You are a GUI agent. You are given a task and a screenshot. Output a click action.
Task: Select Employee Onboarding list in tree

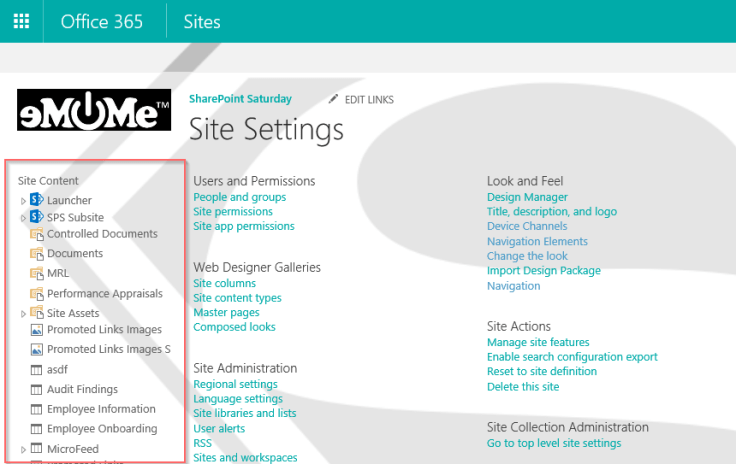coord(102,429)
